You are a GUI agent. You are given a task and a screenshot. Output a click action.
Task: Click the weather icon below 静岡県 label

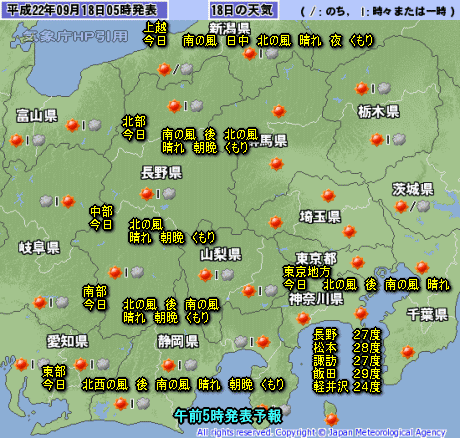[179, 365]
